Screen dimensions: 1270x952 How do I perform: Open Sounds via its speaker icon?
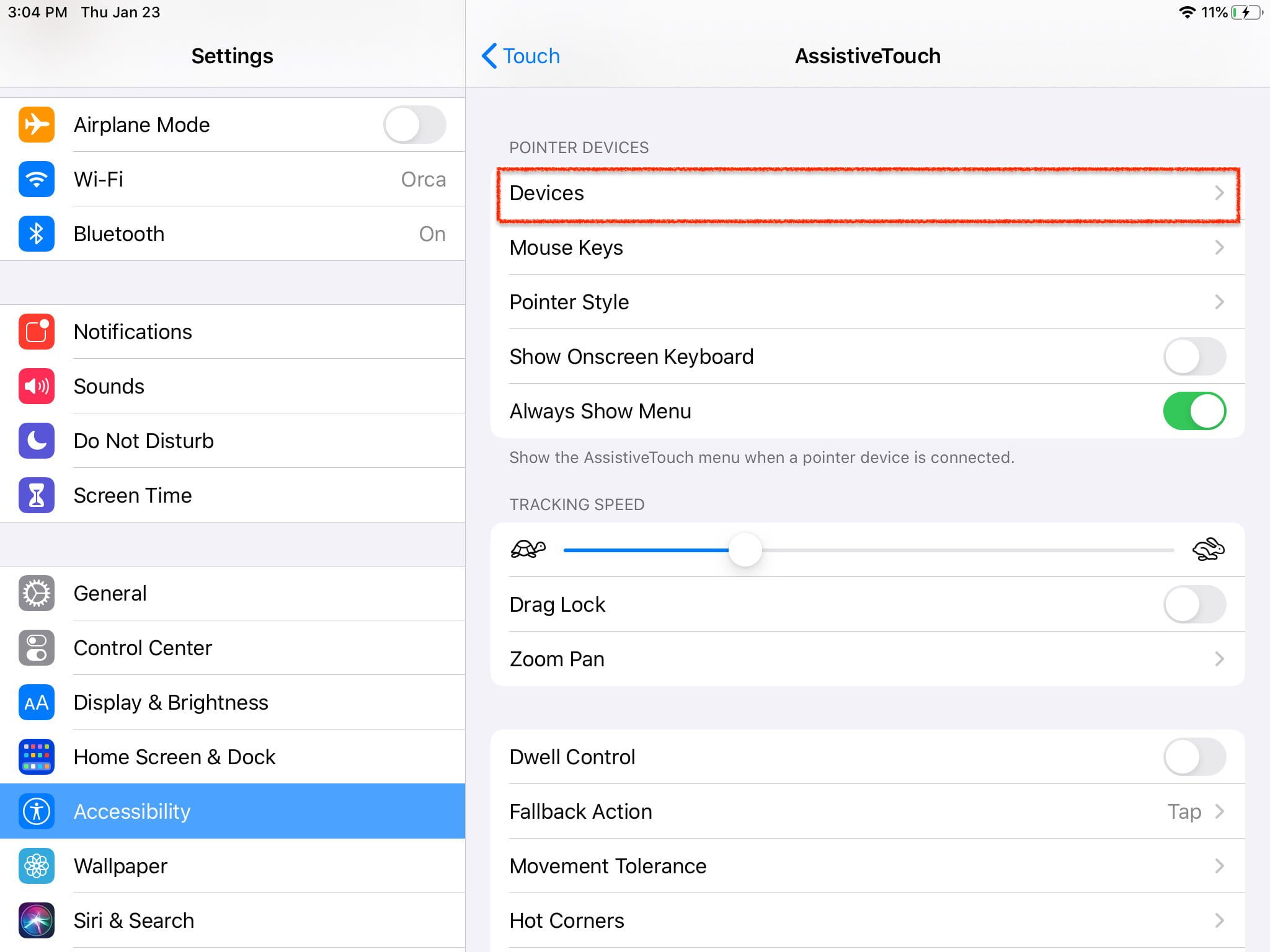point(37,386)
